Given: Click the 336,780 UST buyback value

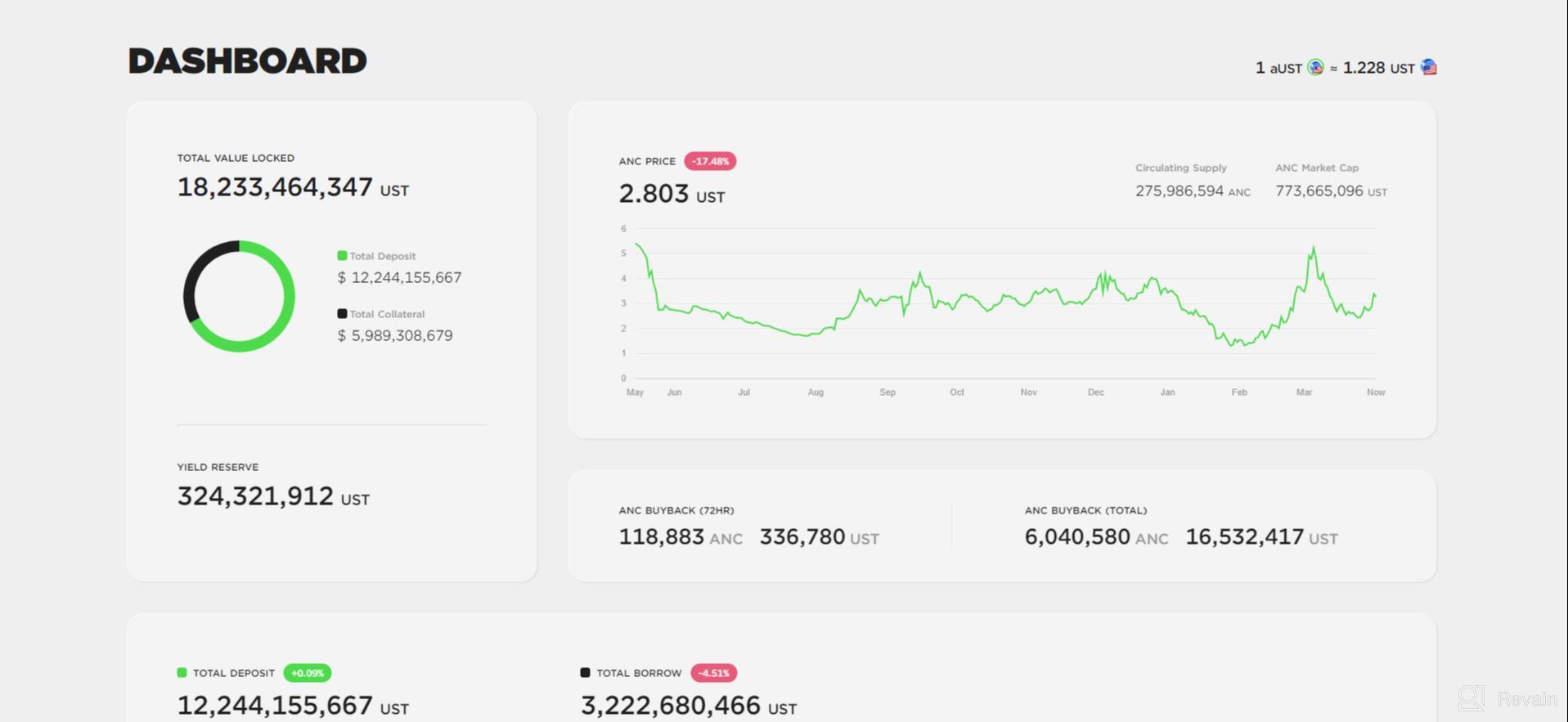Looking at the screenshot, I should 820,537.
